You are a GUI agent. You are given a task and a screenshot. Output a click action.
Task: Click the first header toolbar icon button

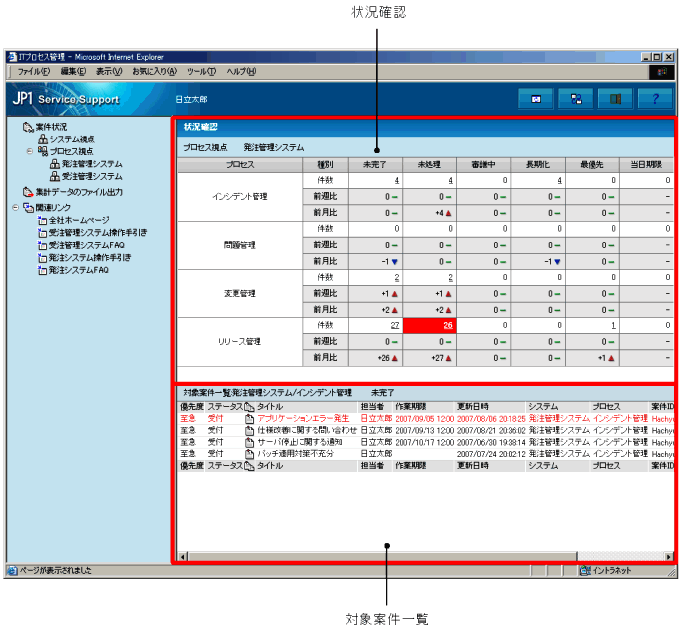536,98
